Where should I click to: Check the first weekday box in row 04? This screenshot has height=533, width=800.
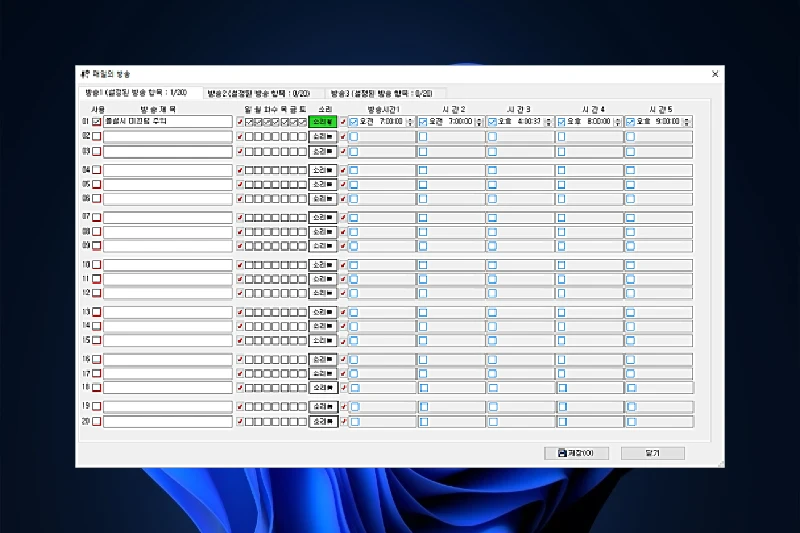pyautogui.click(x=250, y=170)
